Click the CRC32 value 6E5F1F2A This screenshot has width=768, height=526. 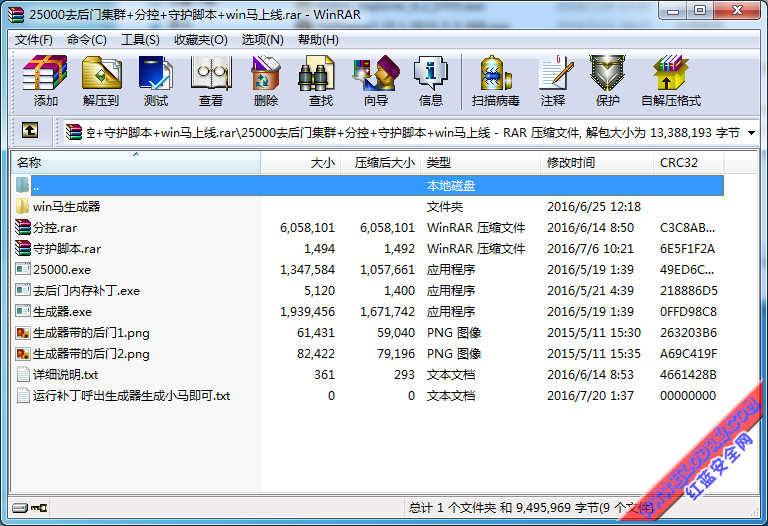687,249
